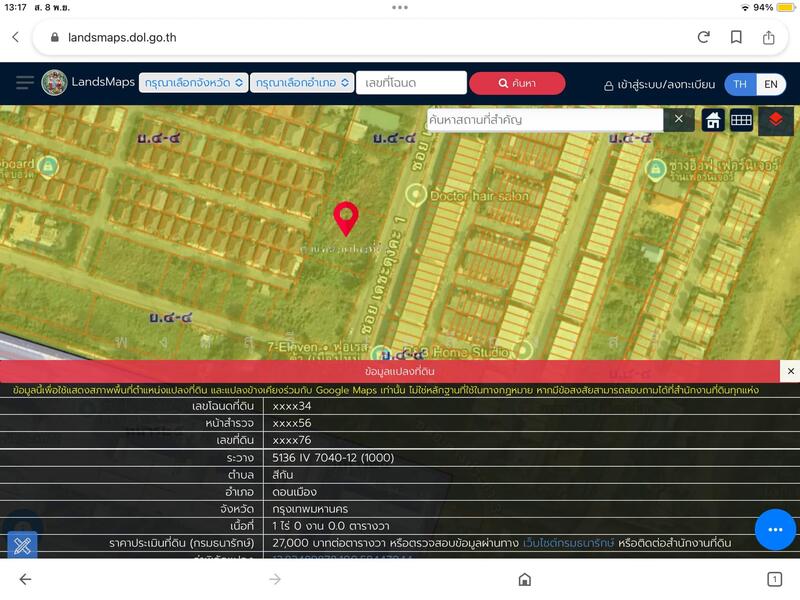Select the measure tool with ruler and pencil
The height and width of the screenshot is (600, 800).
[23, 546]
